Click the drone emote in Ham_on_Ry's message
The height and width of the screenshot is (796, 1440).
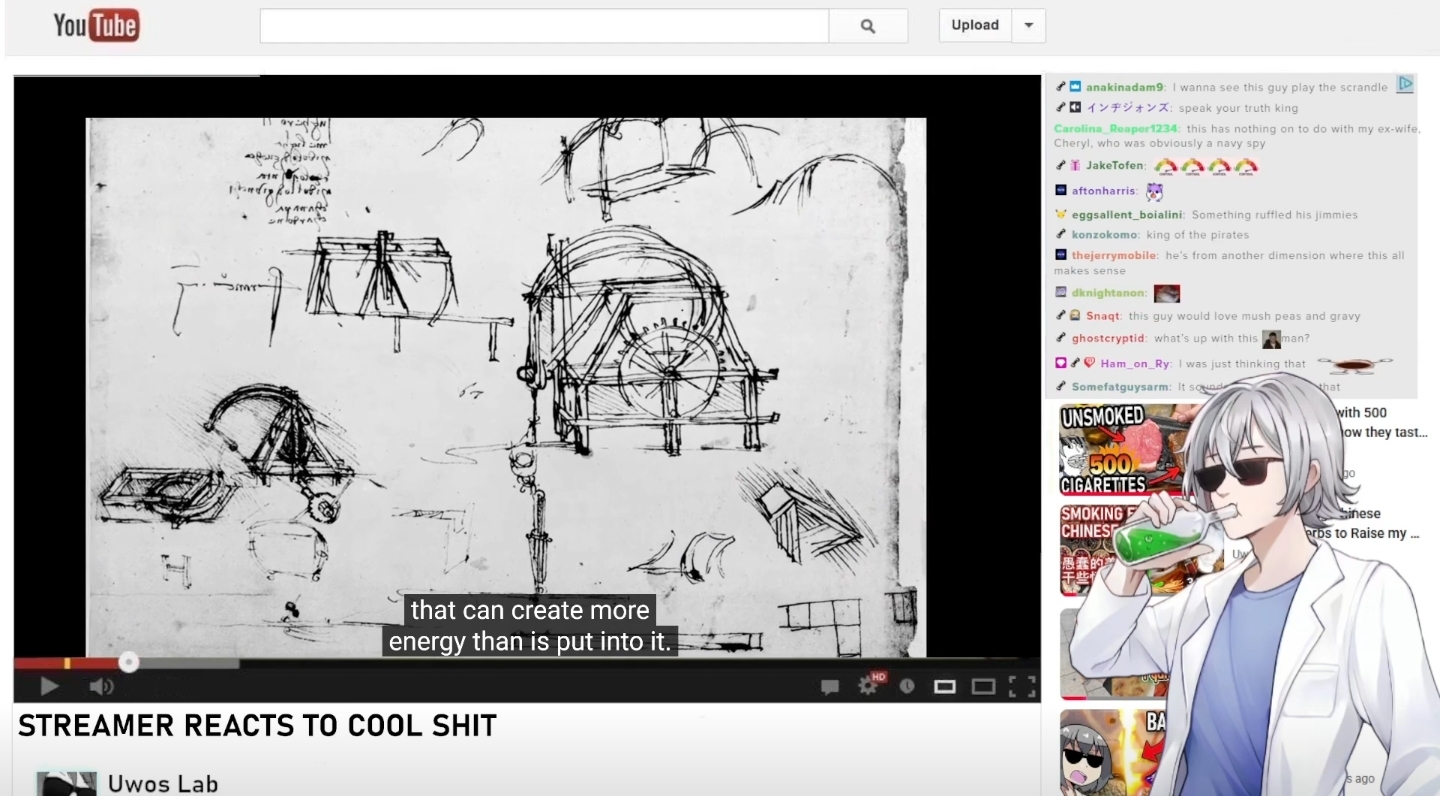coord(1354,365)
